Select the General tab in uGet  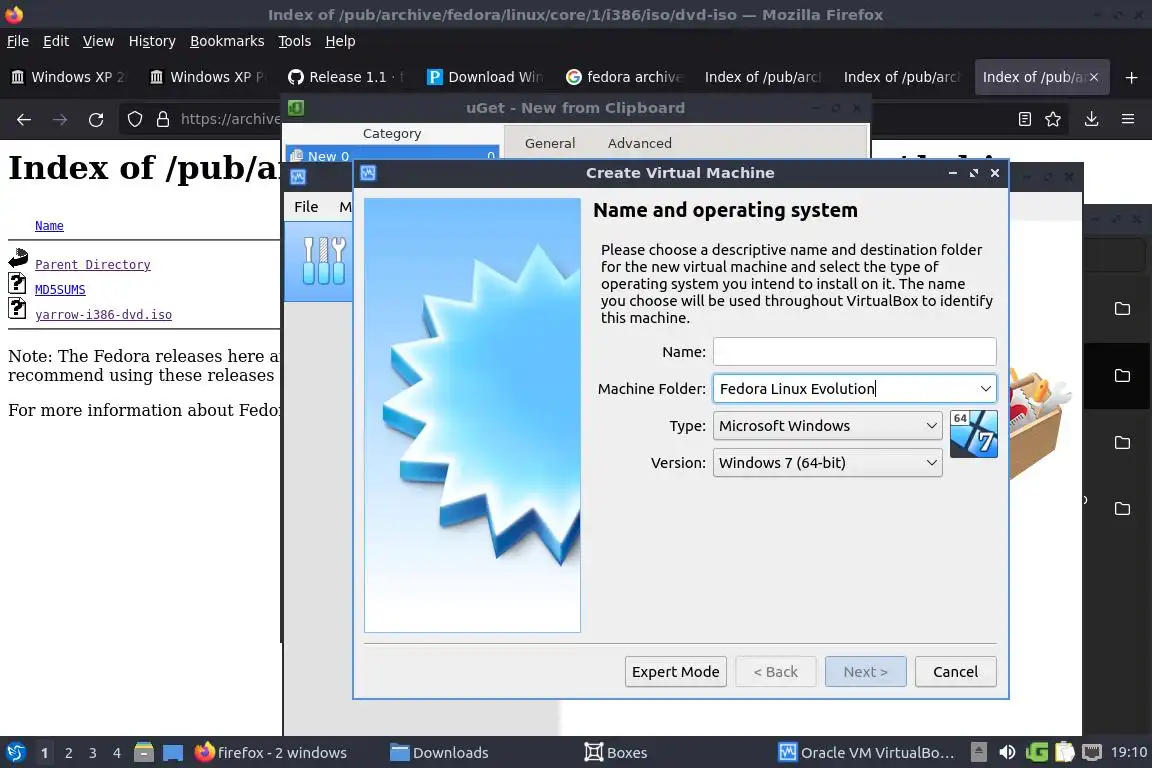(550, 143)
